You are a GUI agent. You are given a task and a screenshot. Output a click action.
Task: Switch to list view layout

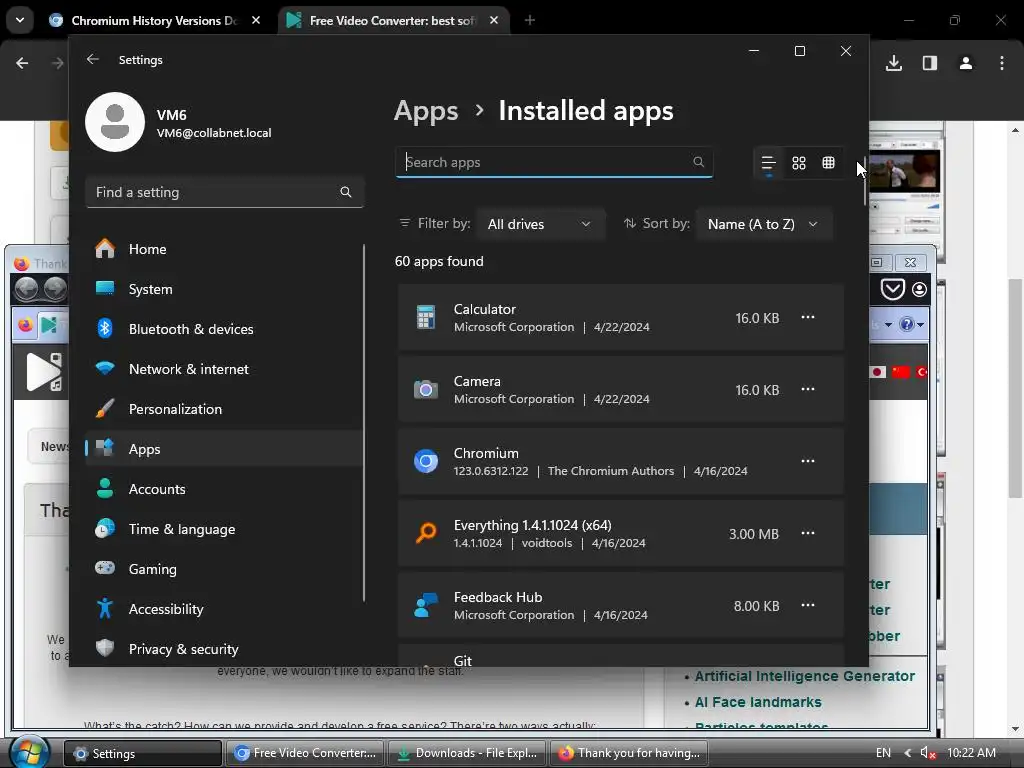tap(768, 163)
